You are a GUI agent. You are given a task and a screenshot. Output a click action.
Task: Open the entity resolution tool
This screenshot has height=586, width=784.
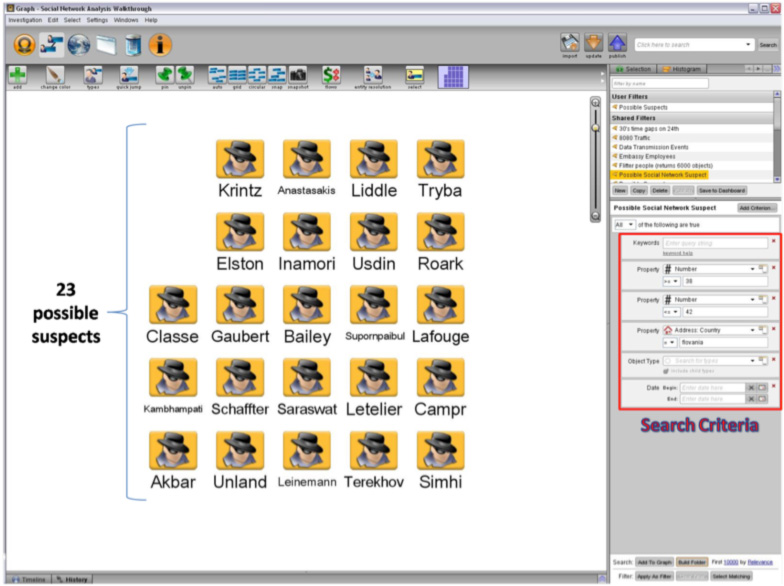373,75
